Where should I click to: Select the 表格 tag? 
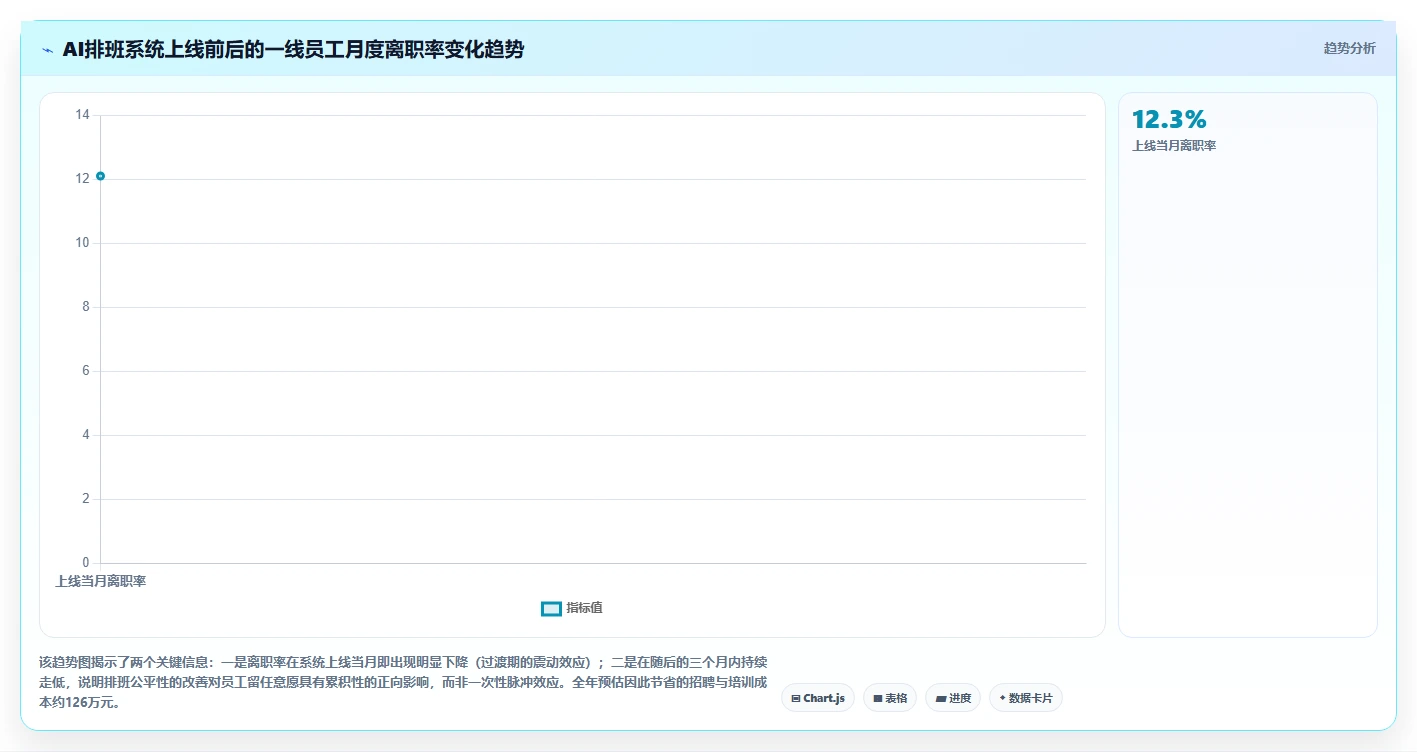(889, 698)
